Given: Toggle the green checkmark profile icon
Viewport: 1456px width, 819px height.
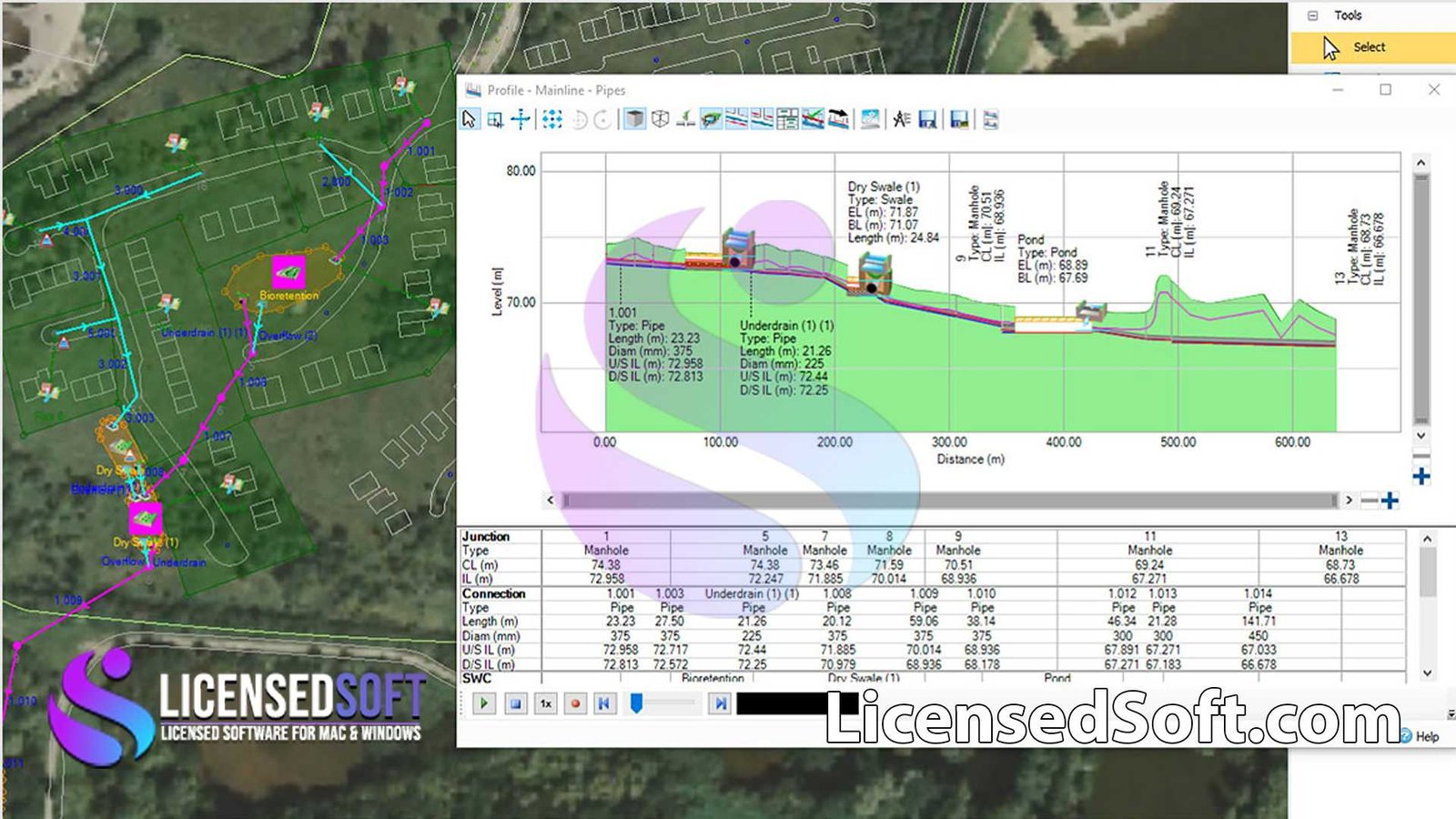Looking at the screenshot, I should pyautogui.click(x=814, y=119).
